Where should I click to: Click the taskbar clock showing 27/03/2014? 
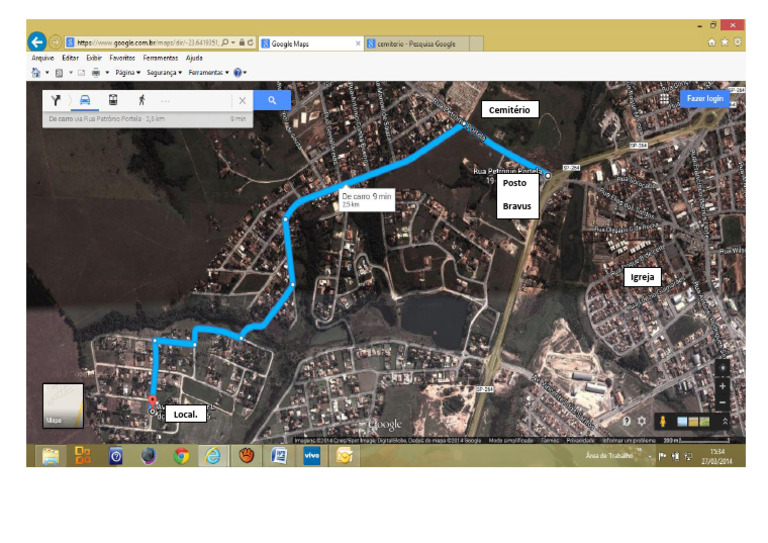coord(717,456)
